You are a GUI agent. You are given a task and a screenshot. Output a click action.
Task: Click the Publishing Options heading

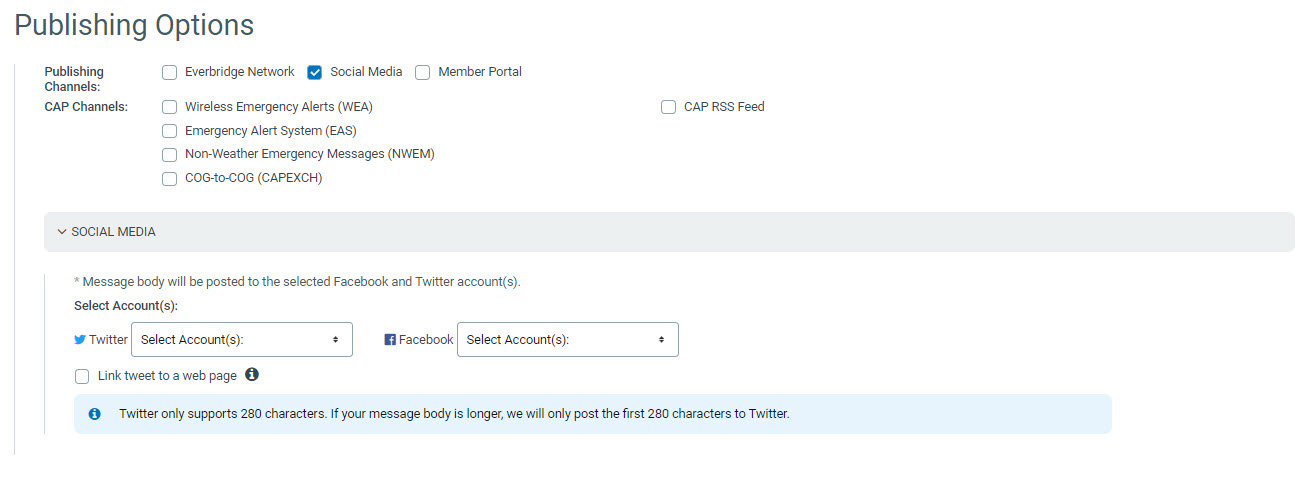(134, 25)
